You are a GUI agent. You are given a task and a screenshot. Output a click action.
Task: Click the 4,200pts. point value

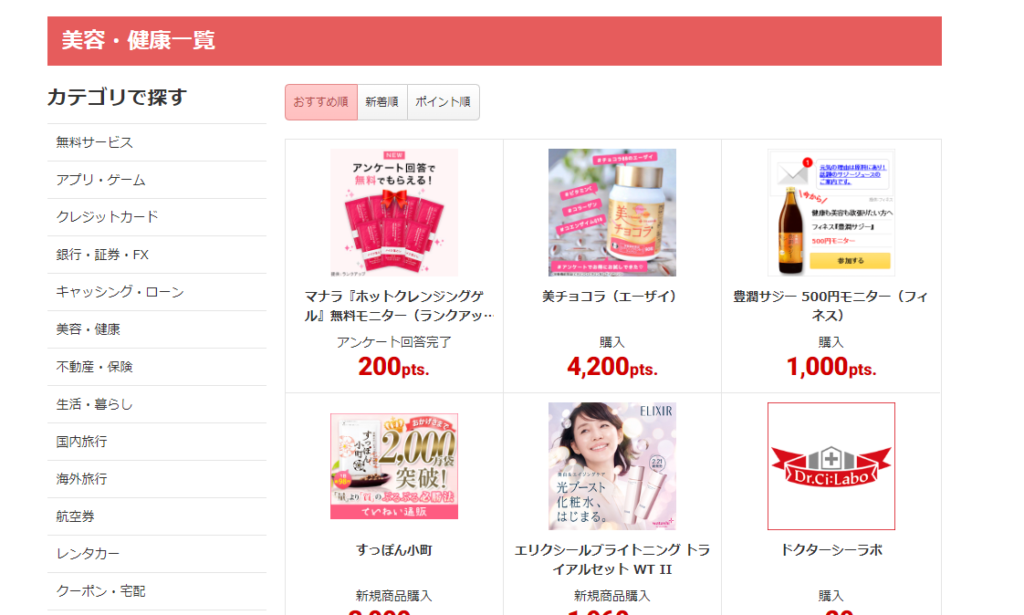[612, 367]
